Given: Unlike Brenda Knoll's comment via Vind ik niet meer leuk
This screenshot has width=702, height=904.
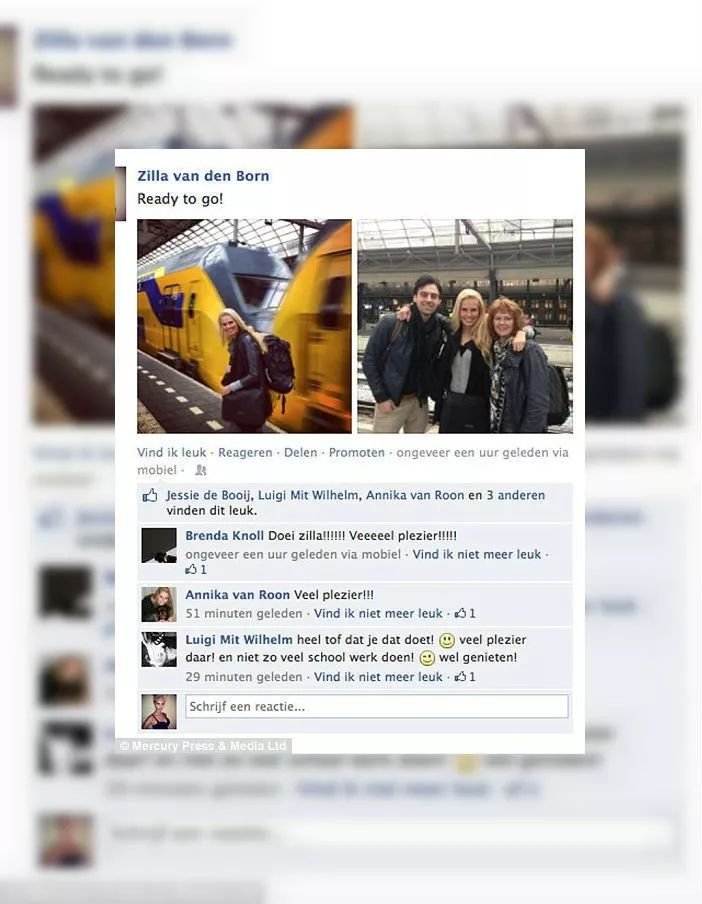Looking at the screenshot, I should 477,555.
